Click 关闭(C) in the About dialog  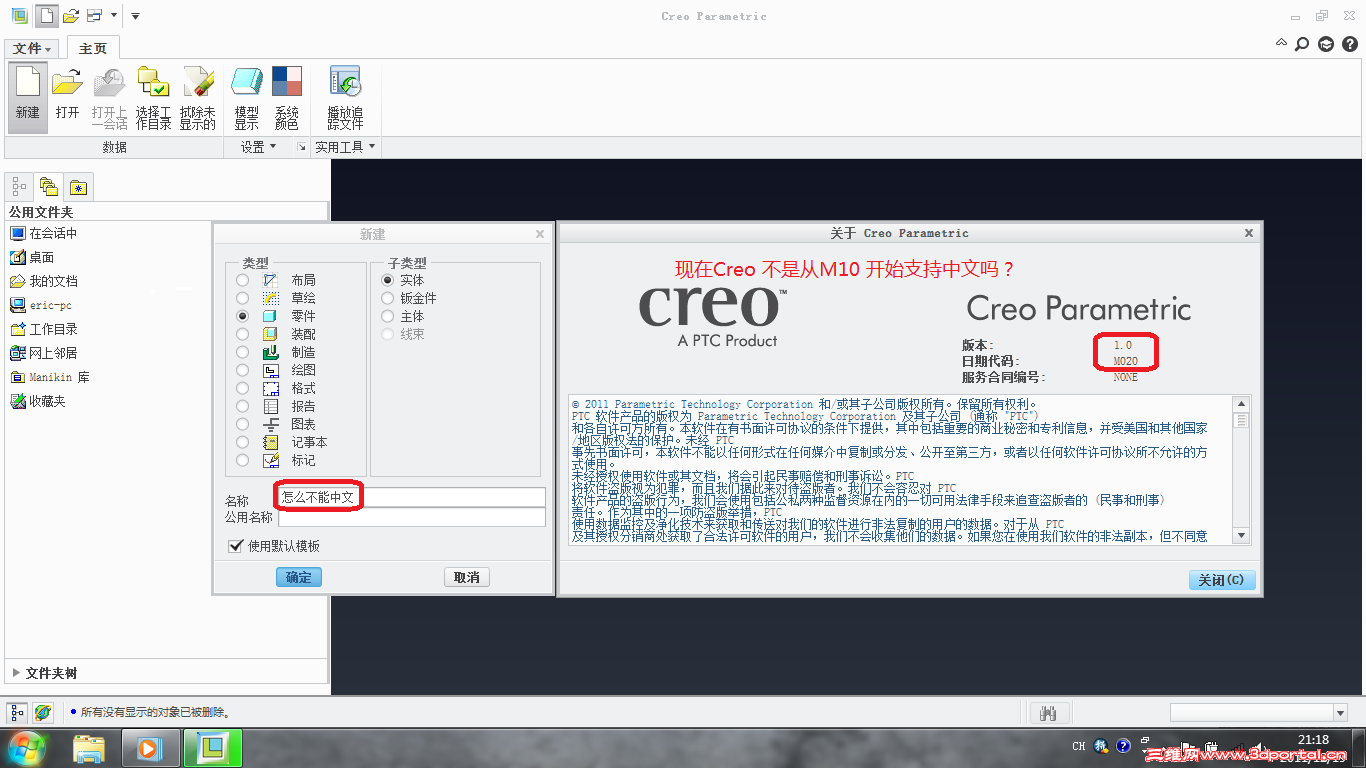tap(1222, 579)
